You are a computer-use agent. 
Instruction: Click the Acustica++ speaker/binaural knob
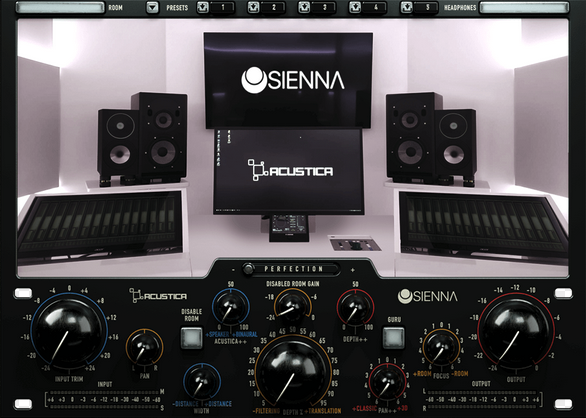(231, 308)
